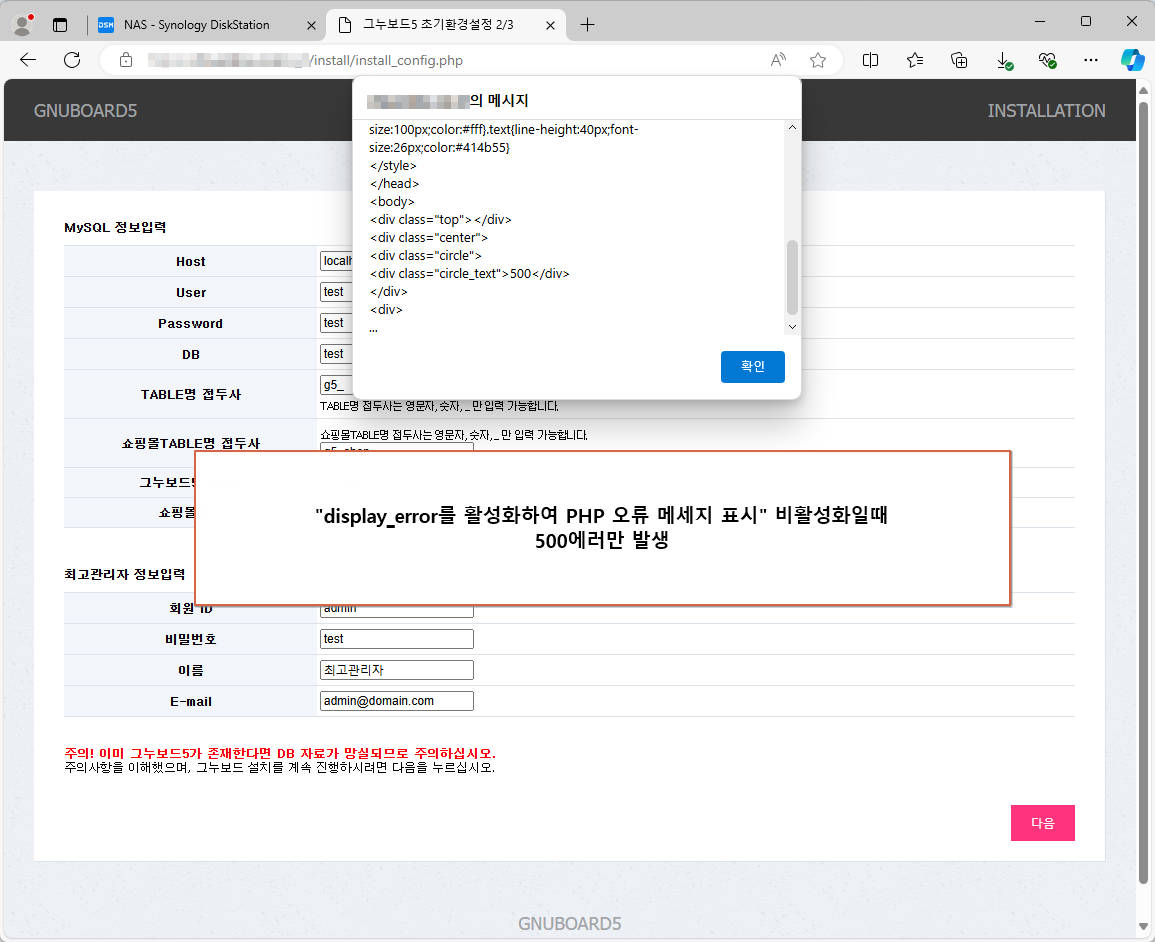Click the 쇼핑몰TABLE명 접두사 label
Screen dimensions: 1155x942
(x=191, y=443)
